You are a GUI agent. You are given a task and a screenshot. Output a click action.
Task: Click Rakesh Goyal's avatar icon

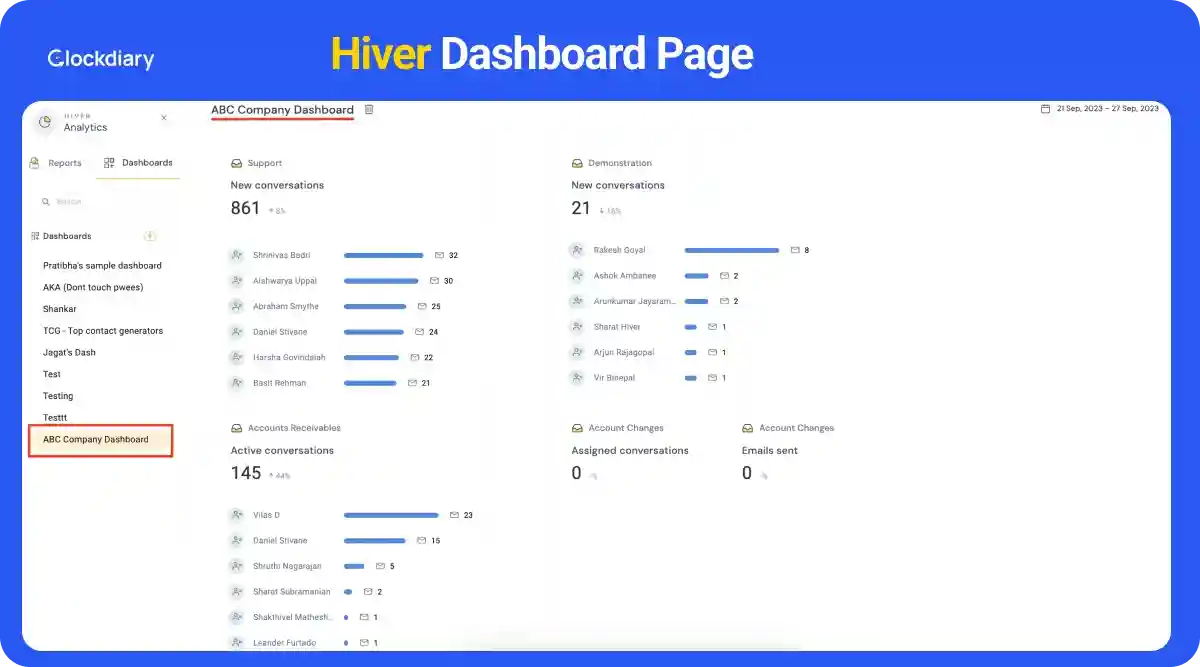[x=577, y=250]
